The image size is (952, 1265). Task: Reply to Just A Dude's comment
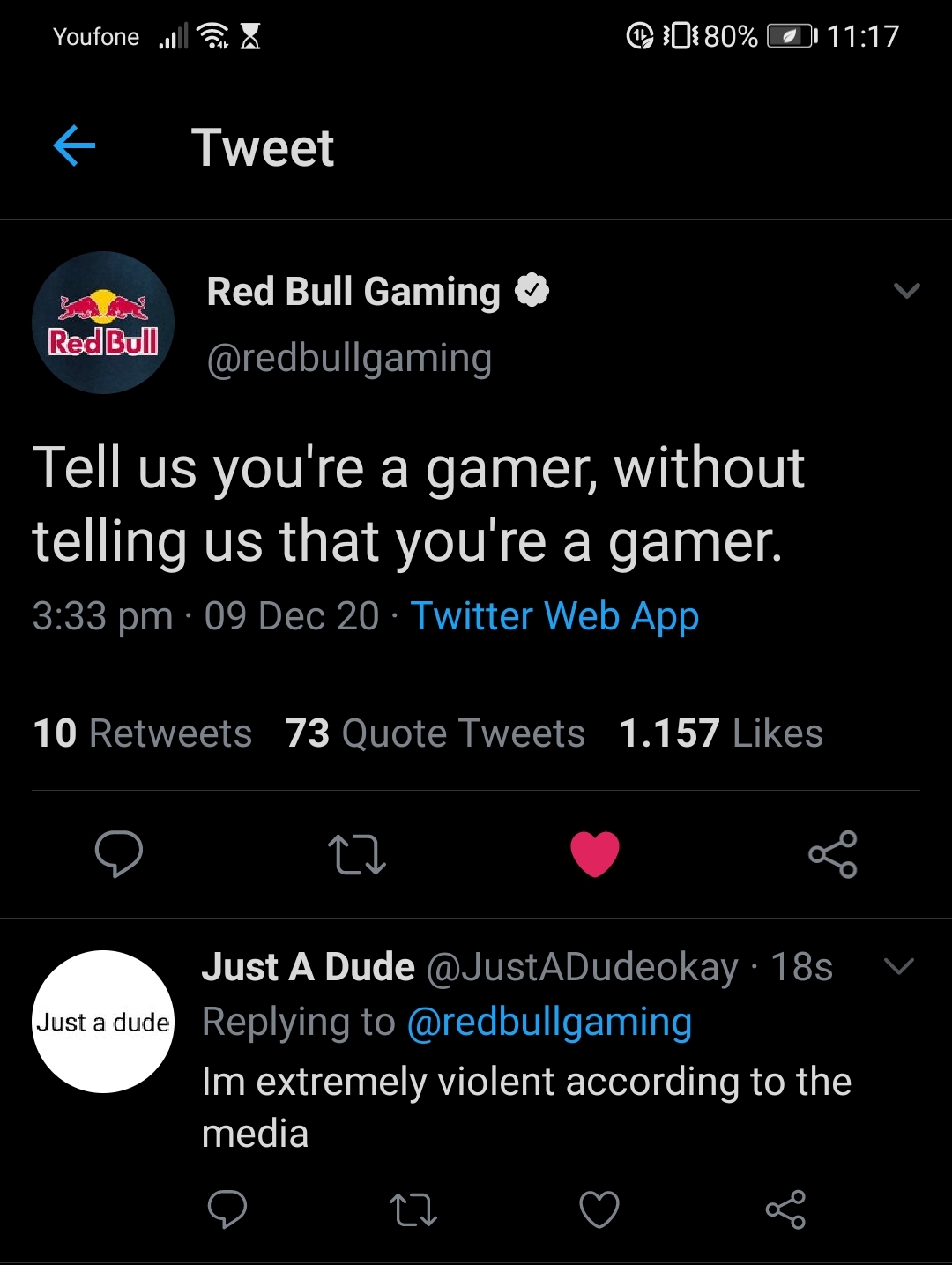click(227, 1209)
